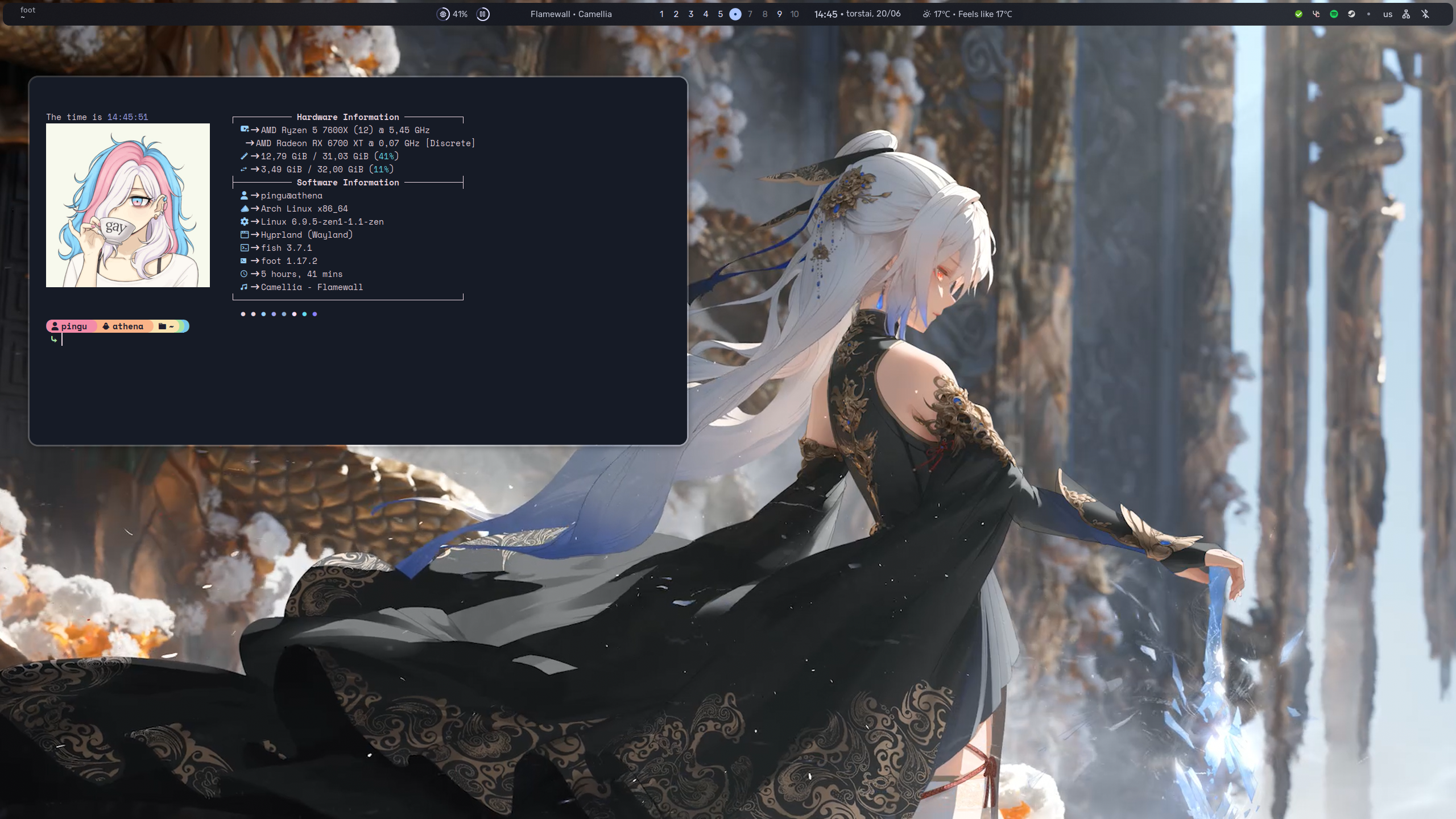This screenshot has width=1456, height=819.
Task: Click the Arch logo icon beside Arch Linux
Action: click(245, 208)
